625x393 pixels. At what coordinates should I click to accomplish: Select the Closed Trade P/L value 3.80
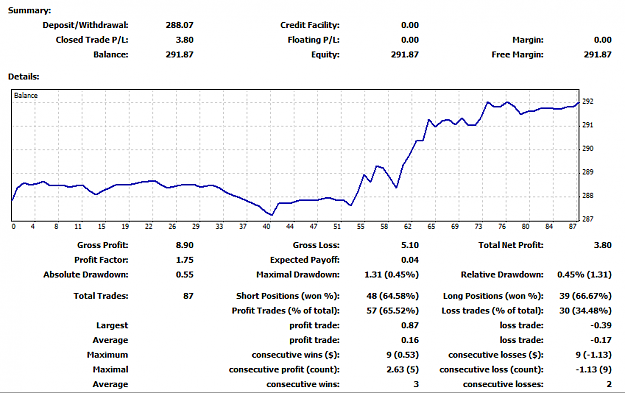tap(185, 40)
